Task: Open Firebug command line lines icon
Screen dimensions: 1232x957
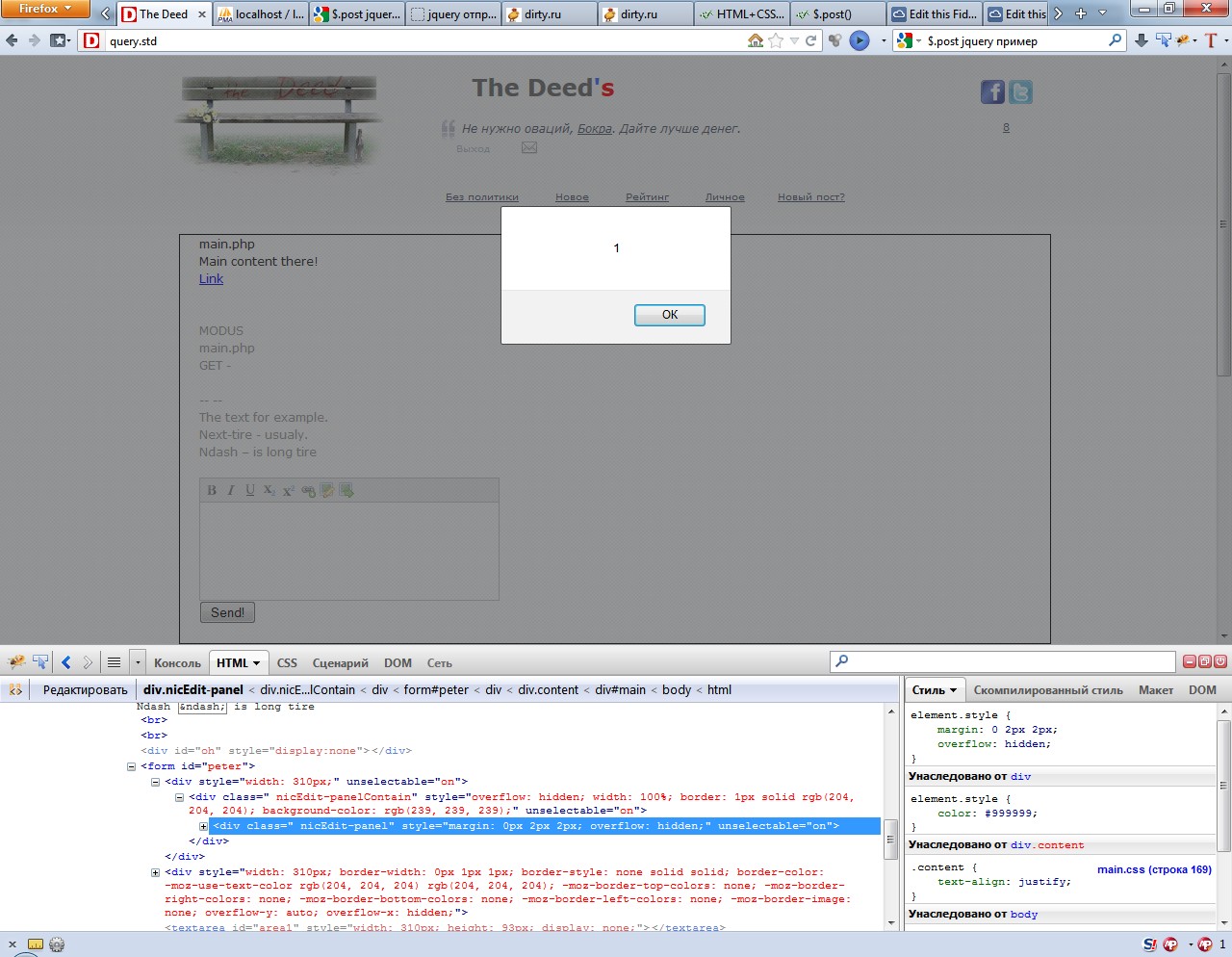Action: [x=114, y=661]
